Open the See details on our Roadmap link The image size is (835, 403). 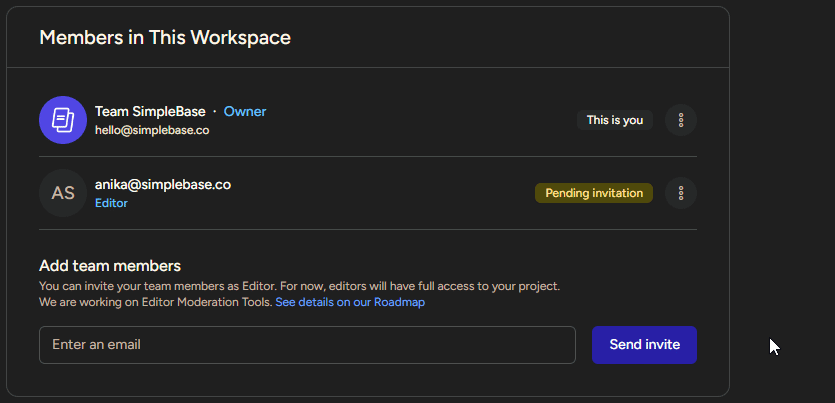(x=350, y=302)
